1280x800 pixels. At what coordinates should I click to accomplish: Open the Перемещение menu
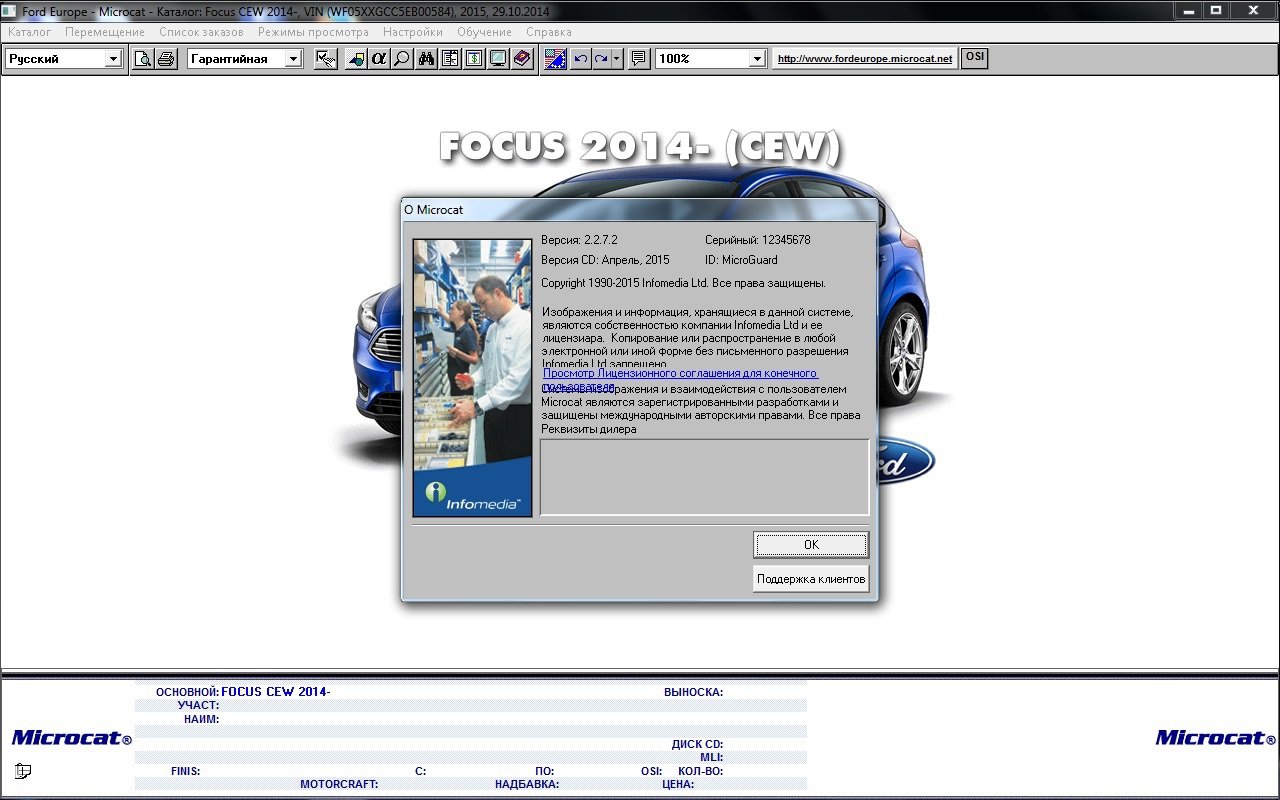click(105, 32)
